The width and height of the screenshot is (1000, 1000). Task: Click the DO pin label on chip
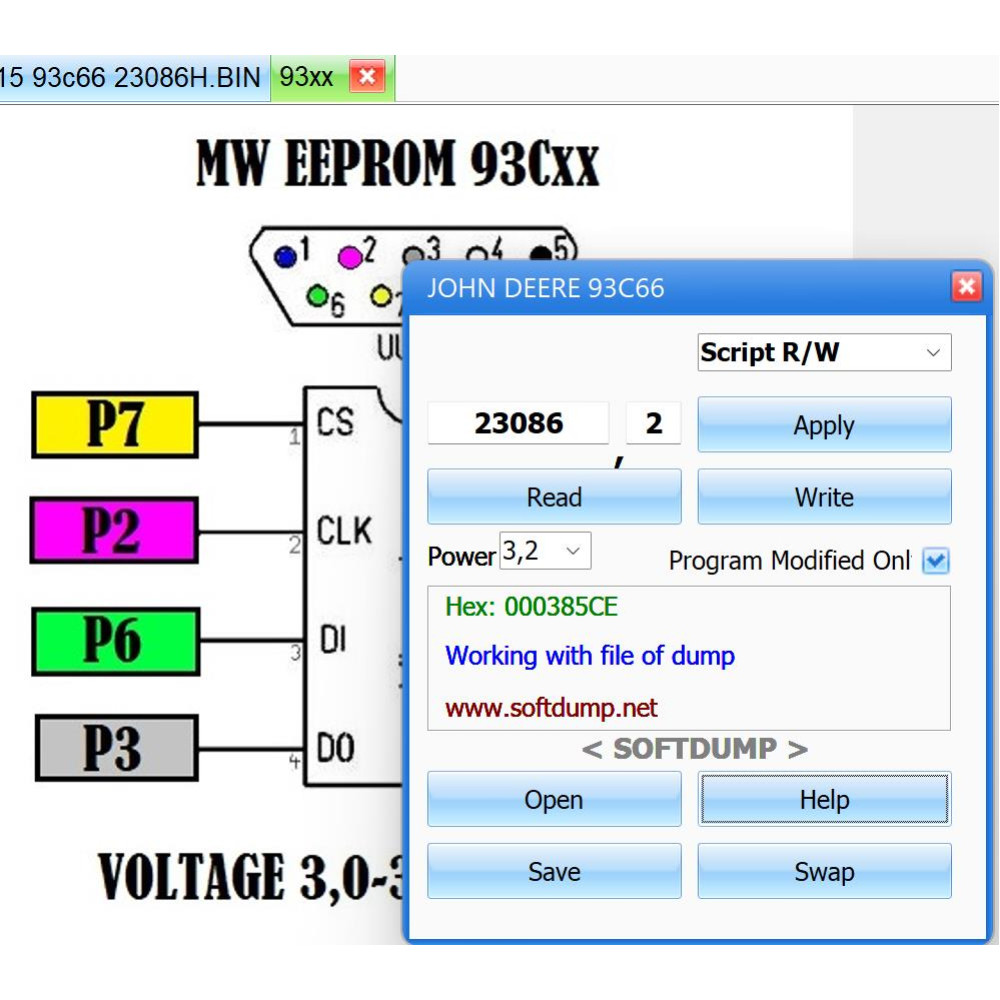[x=335, y=748]
